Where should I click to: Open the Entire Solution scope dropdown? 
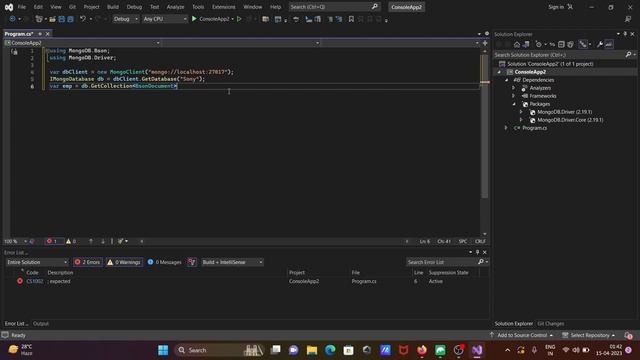click(37, 262)
